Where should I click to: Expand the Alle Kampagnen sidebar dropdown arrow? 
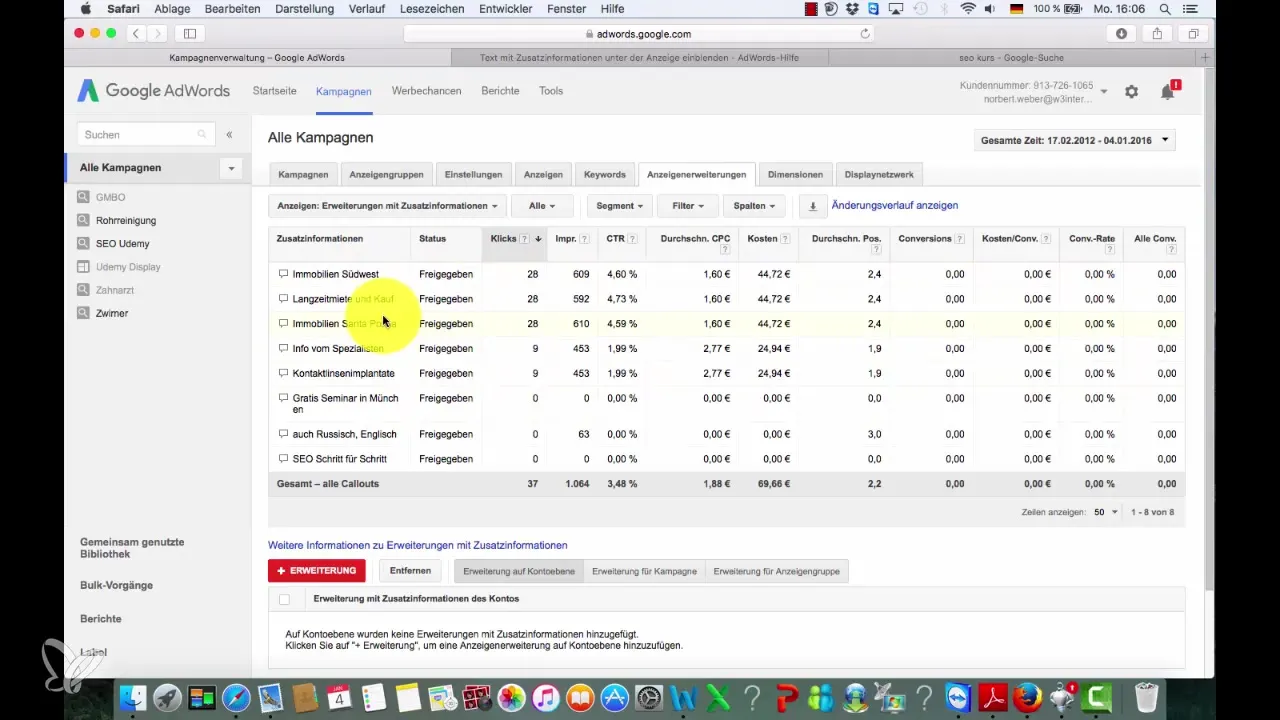click(x=231, y=168)
